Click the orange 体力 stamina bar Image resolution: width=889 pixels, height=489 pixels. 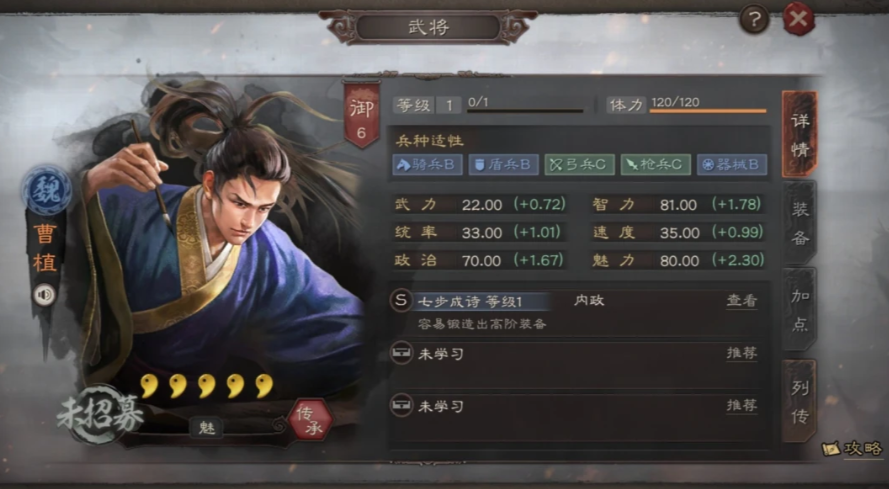pyautogui.click(x=708, y=111)
